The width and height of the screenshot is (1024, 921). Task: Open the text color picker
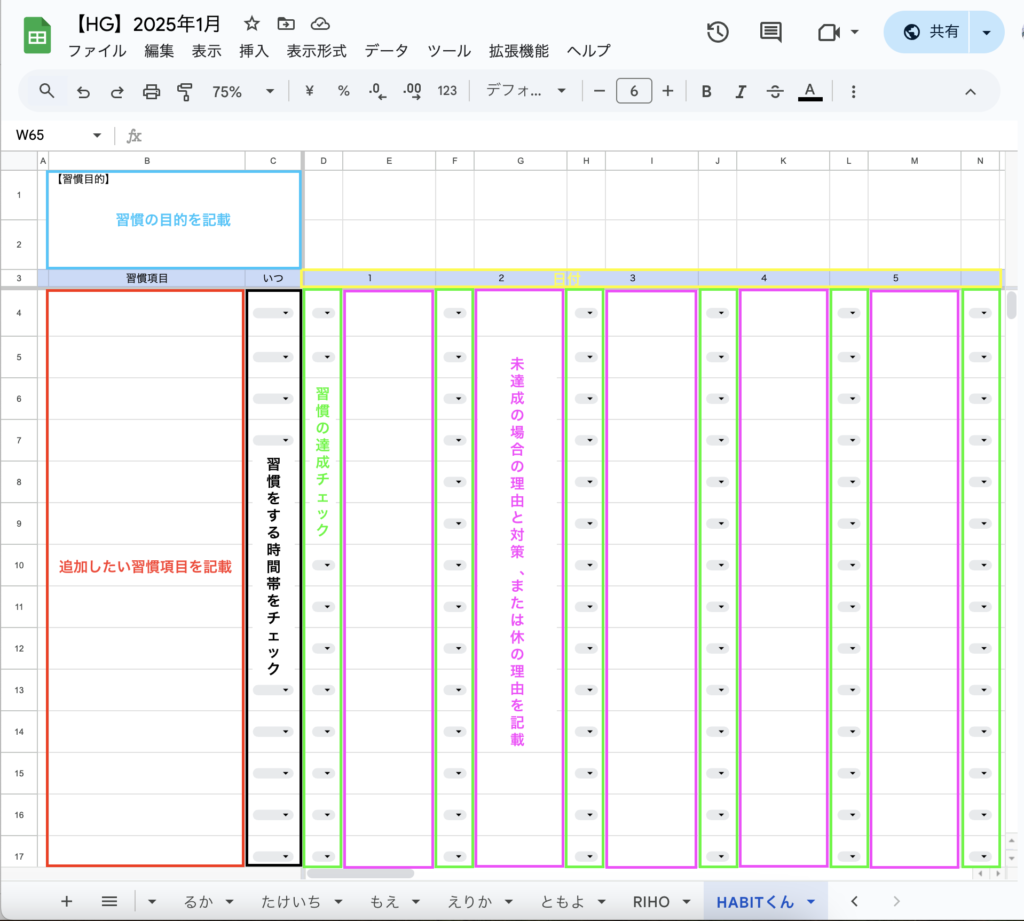pos(810,91)
